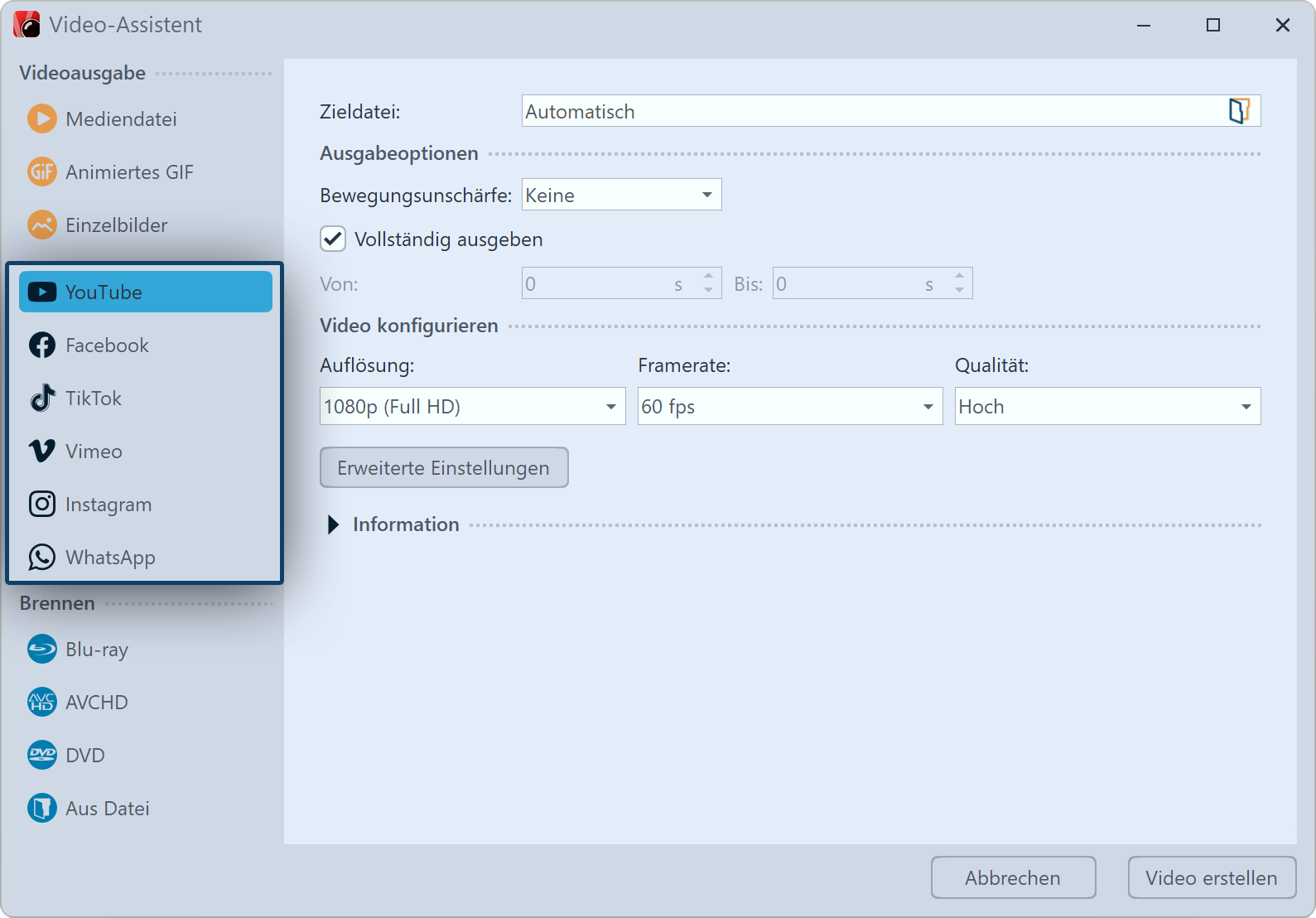Viewport: 1316px width, 918px height.
Task: Select YouTube in the sidebar
Action: (146, 292)
